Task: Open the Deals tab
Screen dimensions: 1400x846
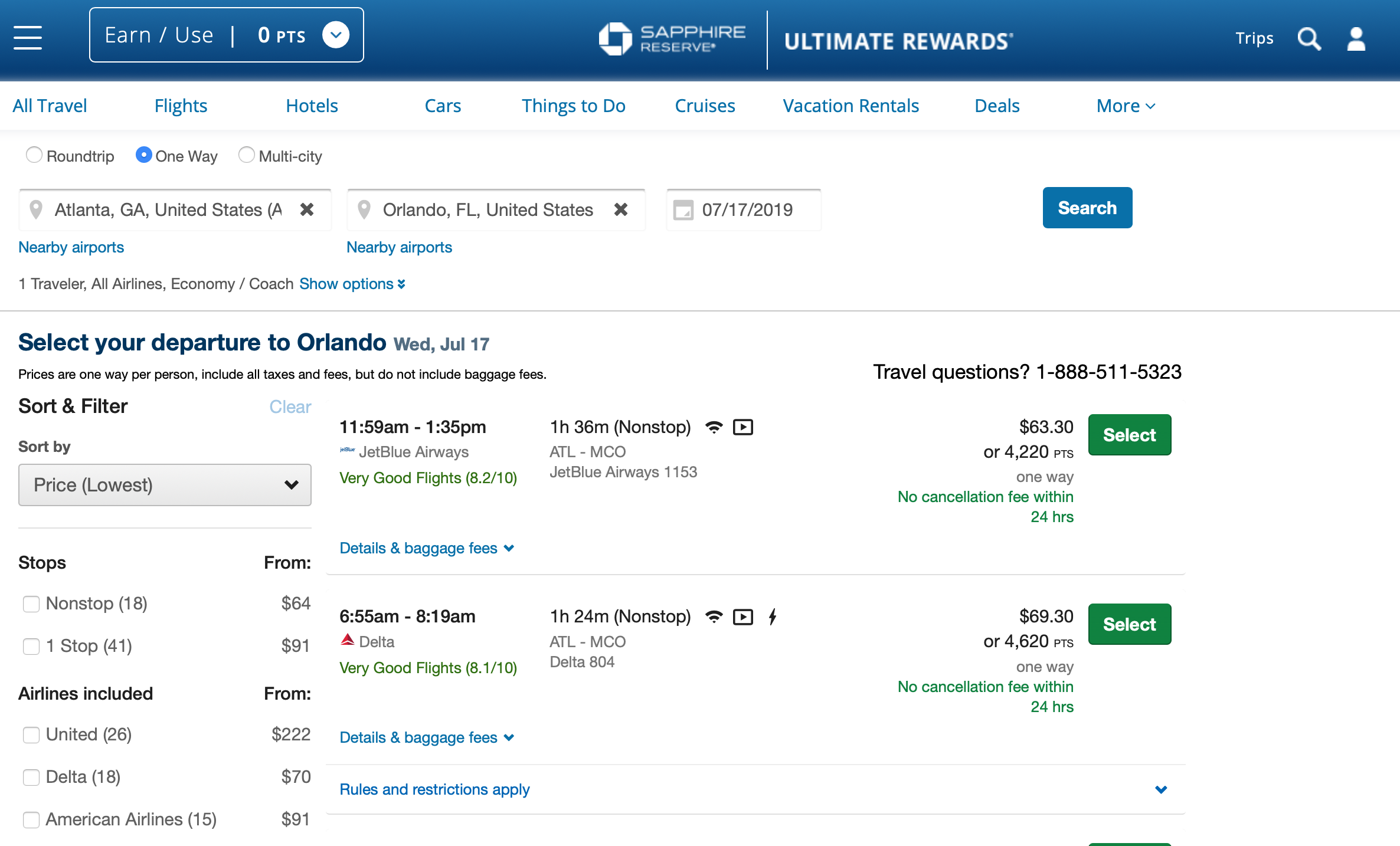Action: [x=997, y=106]
